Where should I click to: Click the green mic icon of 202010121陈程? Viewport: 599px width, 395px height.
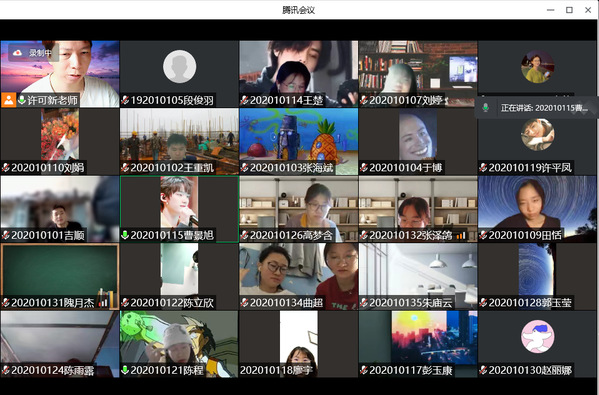(x=125, y=370)
